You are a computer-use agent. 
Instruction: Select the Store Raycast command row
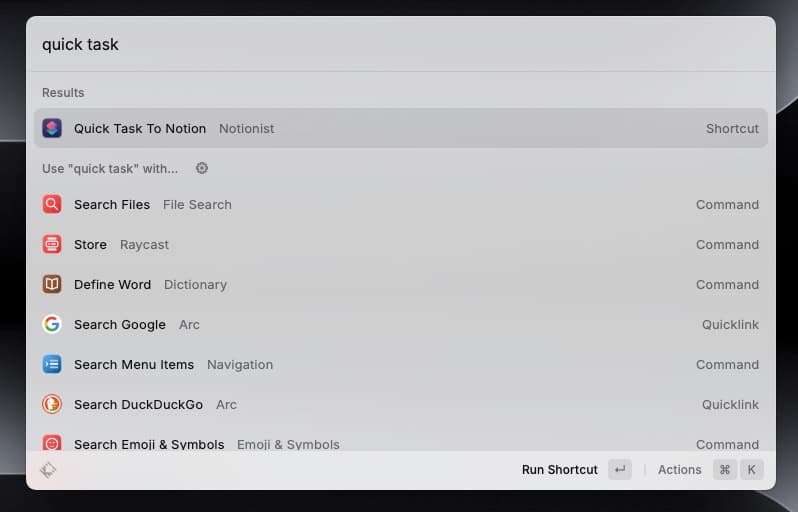401,244
